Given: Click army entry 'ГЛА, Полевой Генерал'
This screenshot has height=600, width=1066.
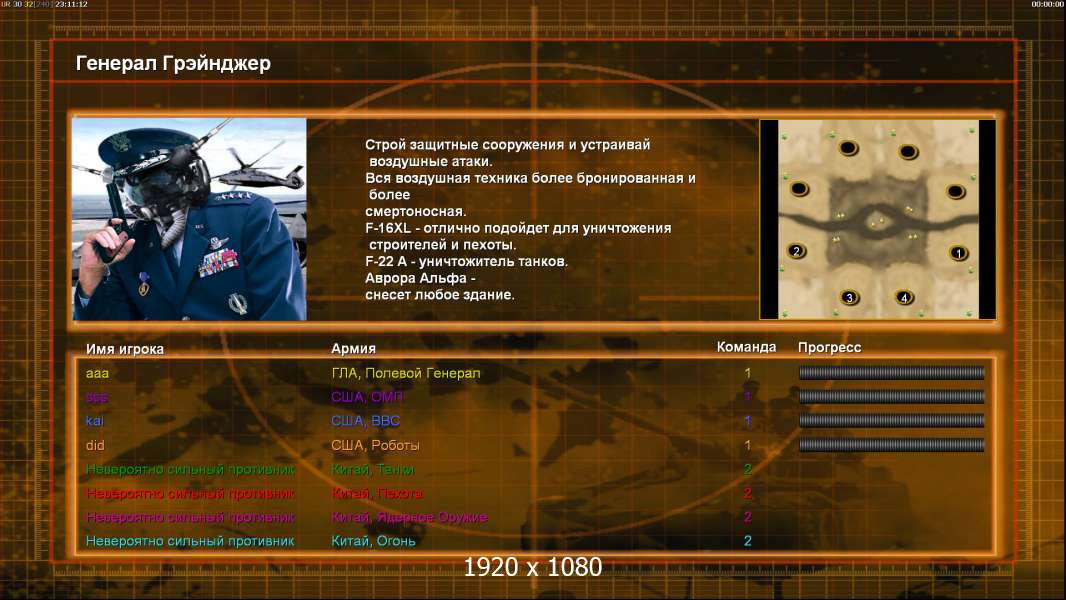Looking at the screenshot, I should [x=406, y=373].
